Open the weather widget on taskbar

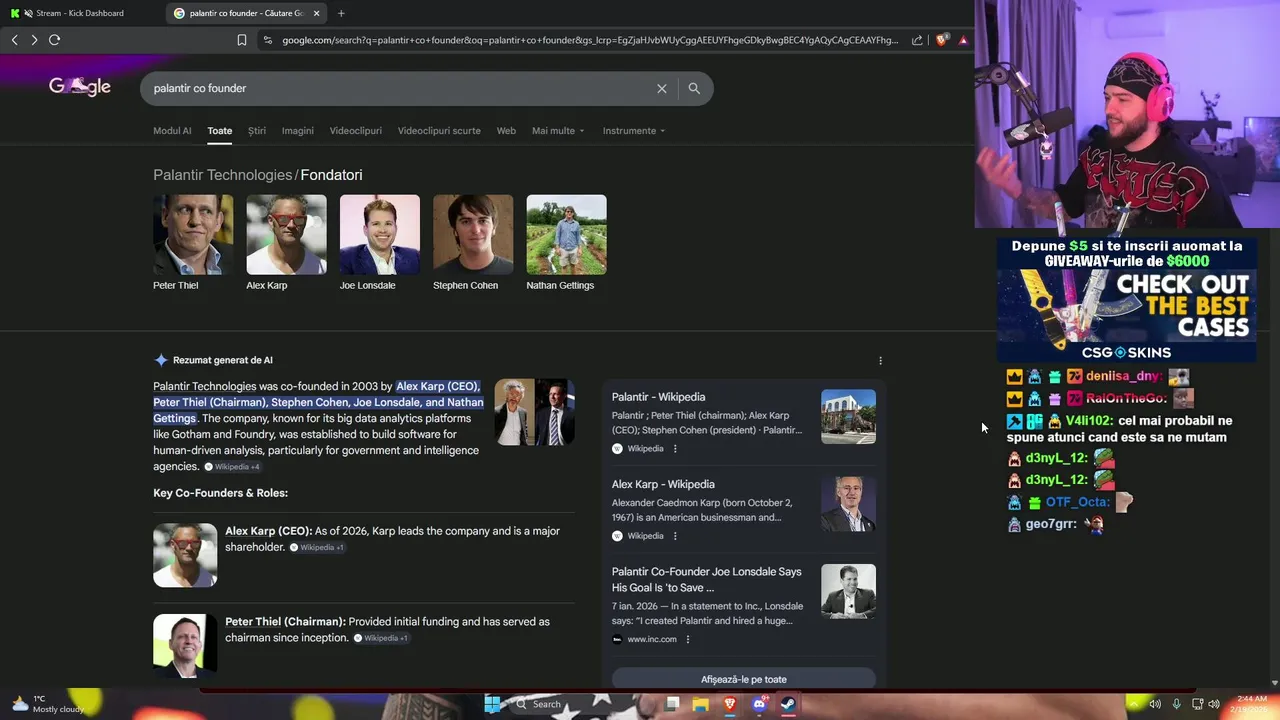click(48, 704)
